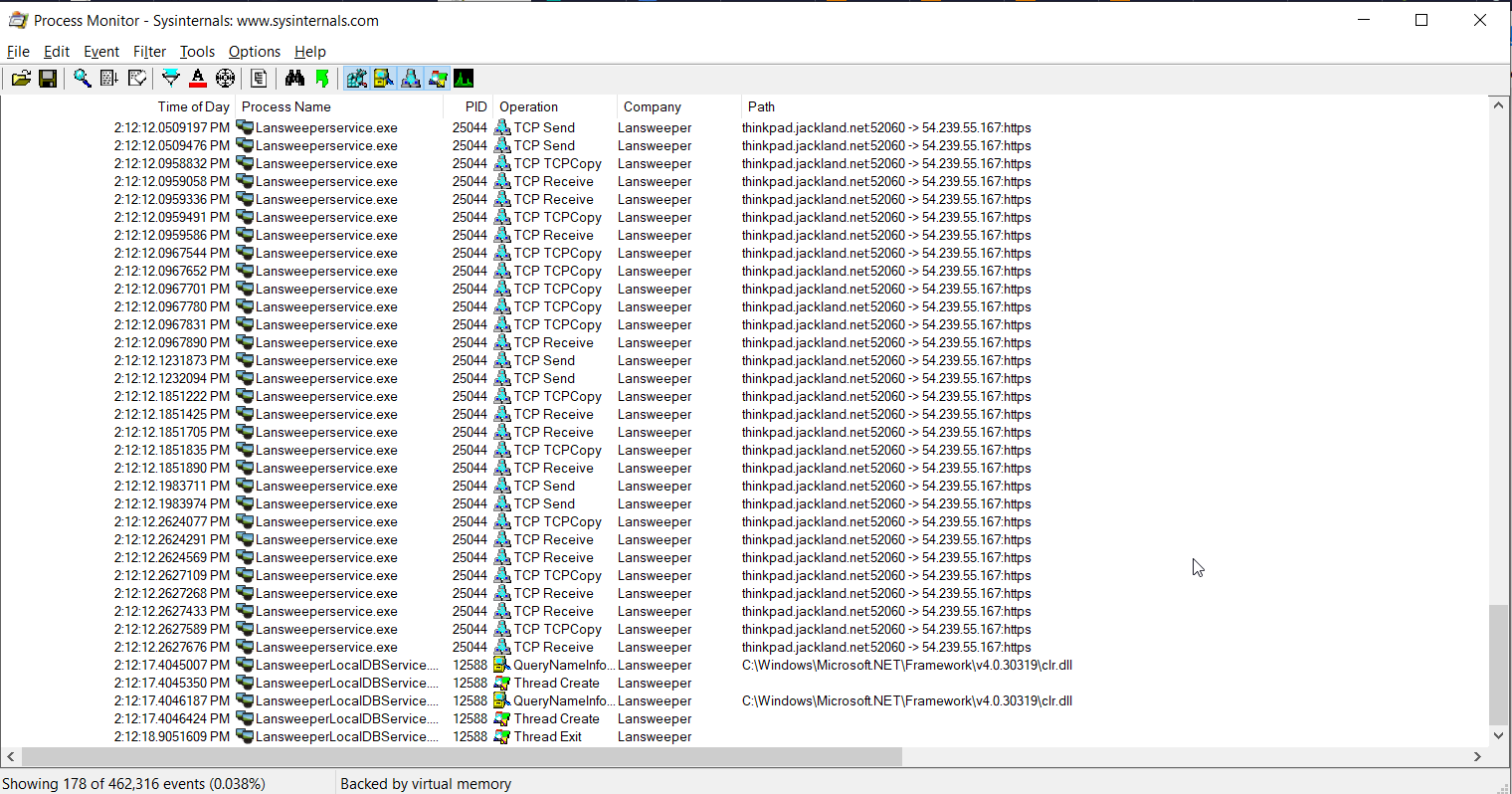1512x794 pixels.
Task: Click the Autoscroll toolbar icon
Action: [x=109, y=79]
